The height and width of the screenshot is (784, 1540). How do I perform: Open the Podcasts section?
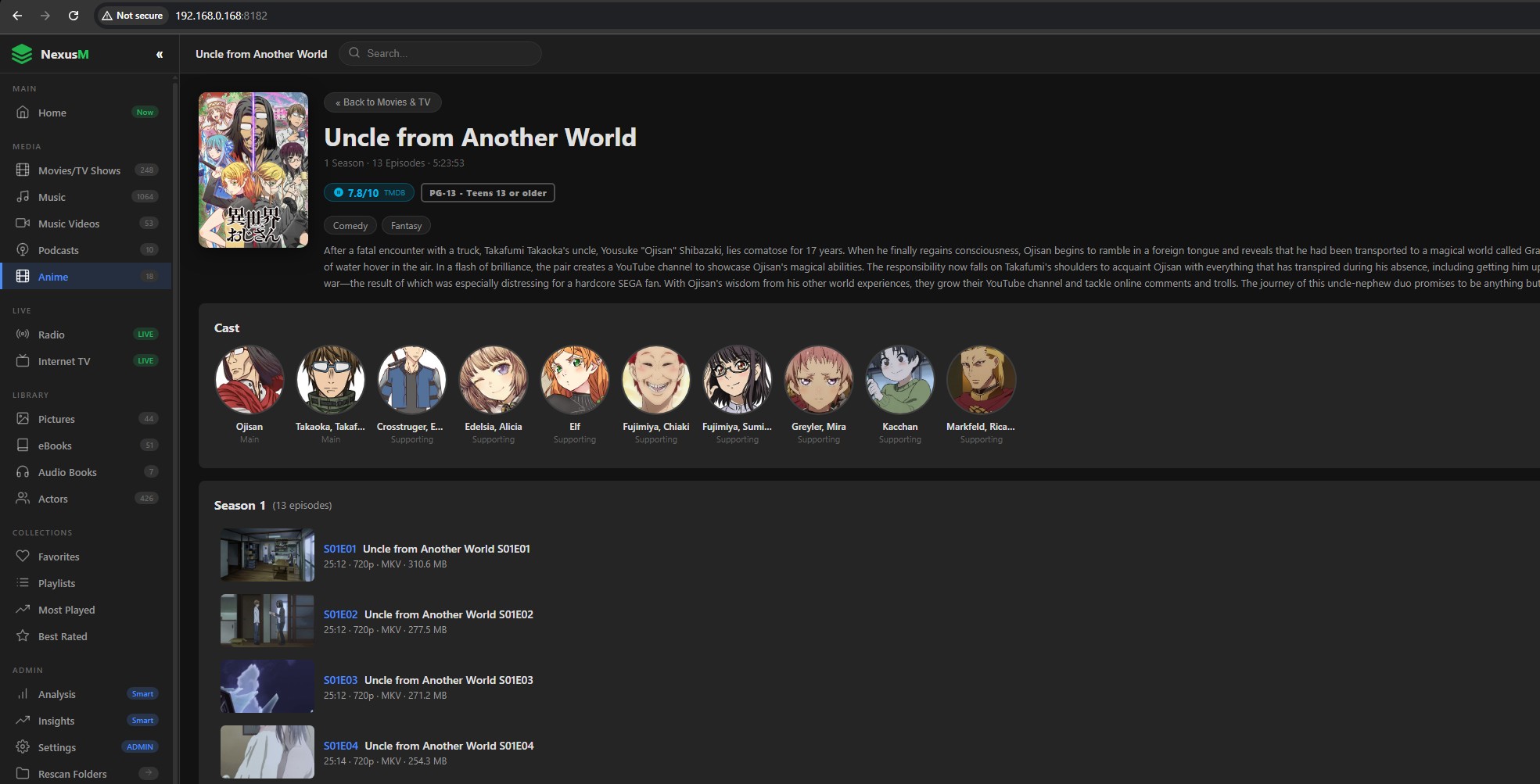coord(59,249)
